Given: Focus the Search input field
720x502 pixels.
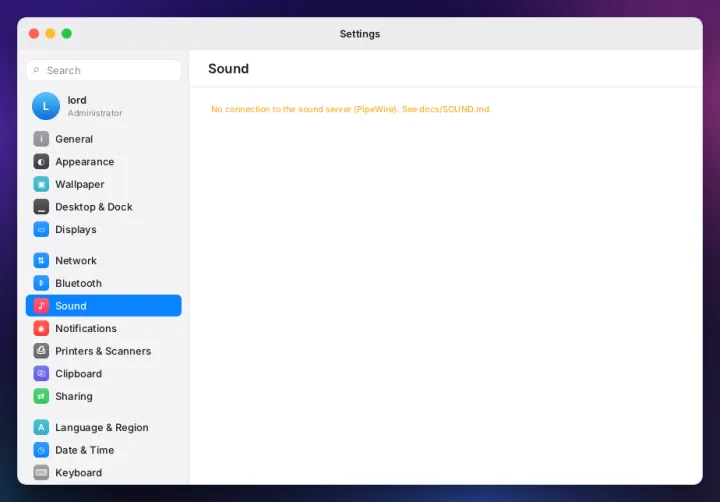Looking at the screenshot, I should pos(104,70).
